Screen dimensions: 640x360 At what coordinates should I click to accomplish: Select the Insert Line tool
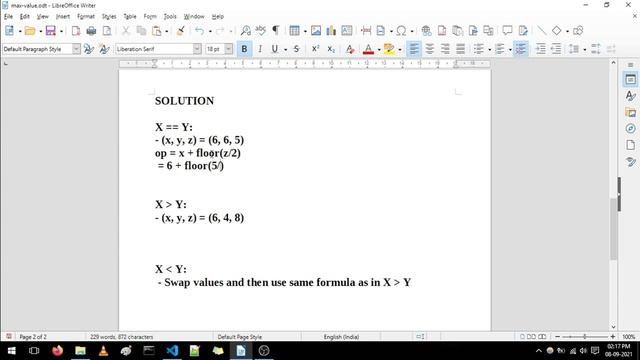542,31
